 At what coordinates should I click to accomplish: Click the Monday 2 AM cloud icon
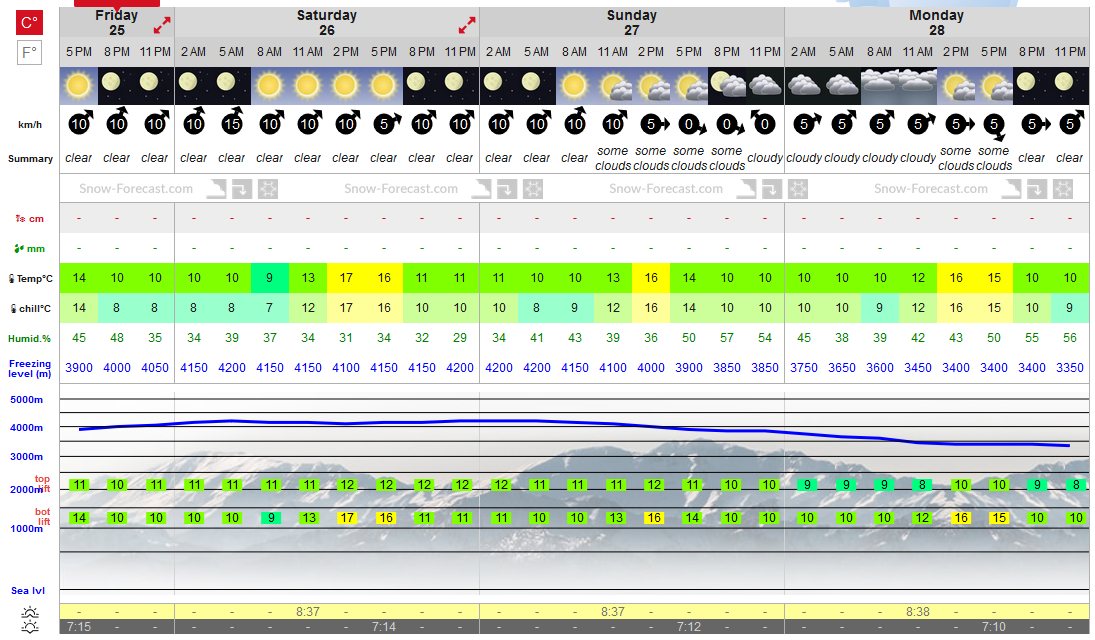tap(804, 85)
